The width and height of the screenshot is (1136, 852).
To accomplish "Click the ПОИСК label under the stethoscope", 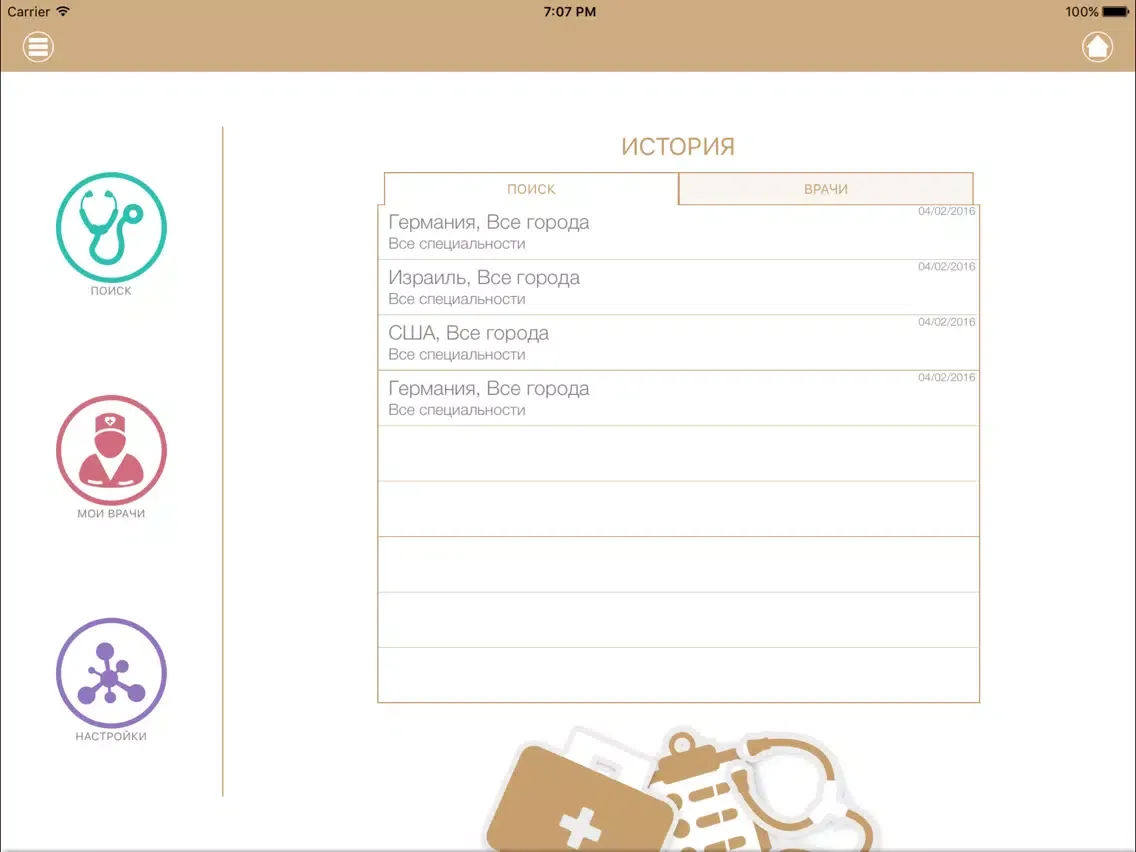I will coord(111,291).
